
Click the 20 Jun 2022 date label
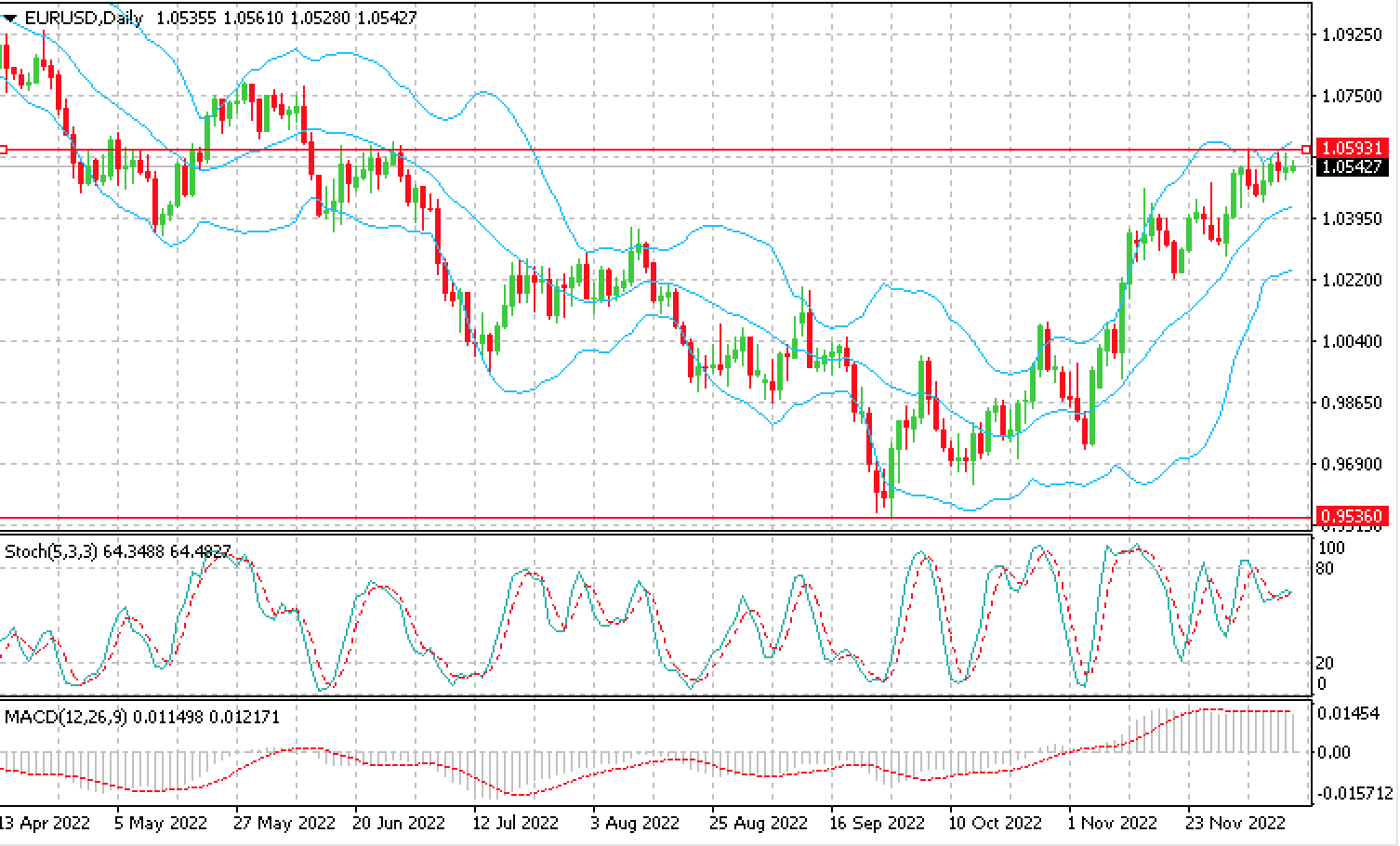coord(399,824)
